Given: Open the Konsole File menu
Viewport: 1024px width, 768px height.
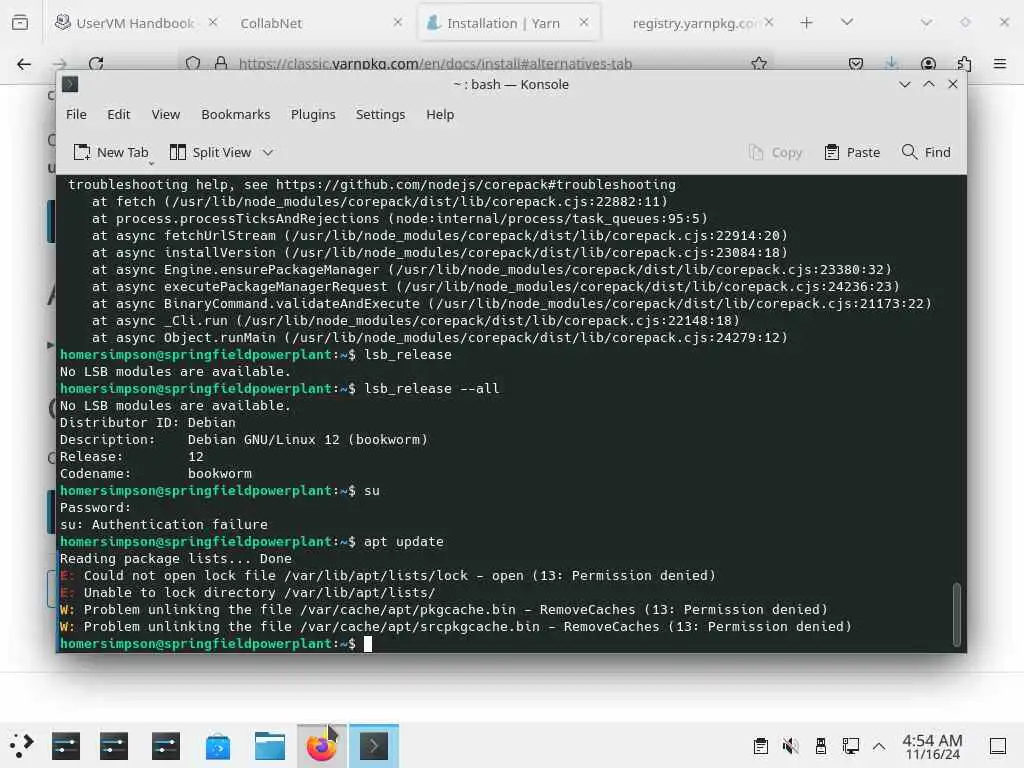Looking at the screenshot, I should [76, 114].
